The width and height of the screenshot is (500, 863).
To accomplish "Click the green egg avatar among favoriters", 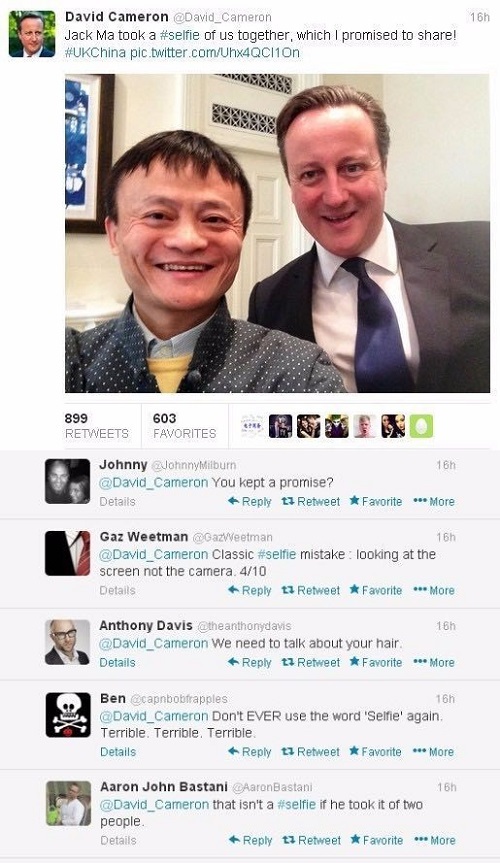I will pos(421,426).
